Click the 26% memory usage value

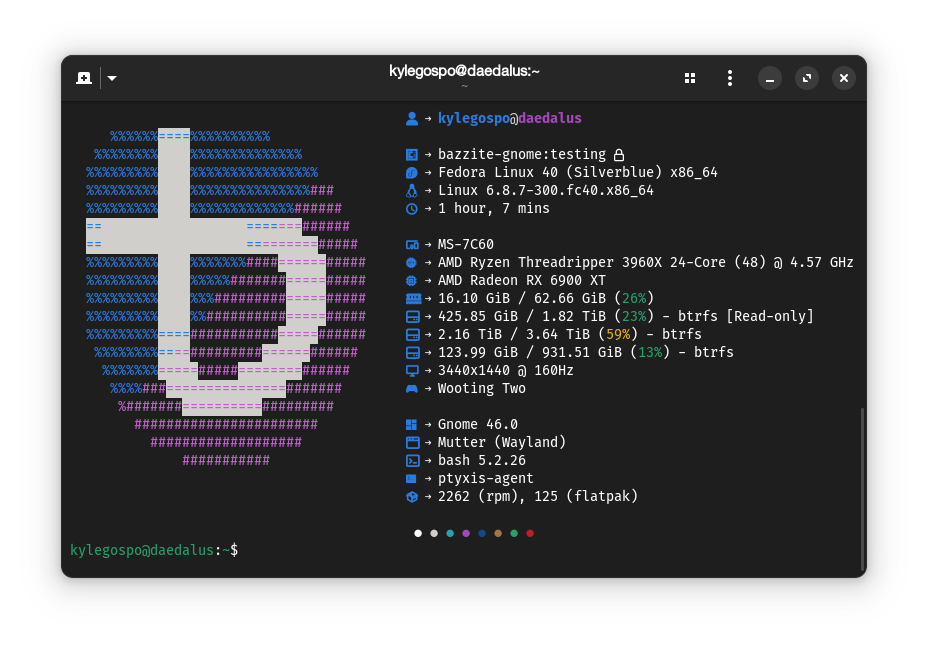point(634,298)
